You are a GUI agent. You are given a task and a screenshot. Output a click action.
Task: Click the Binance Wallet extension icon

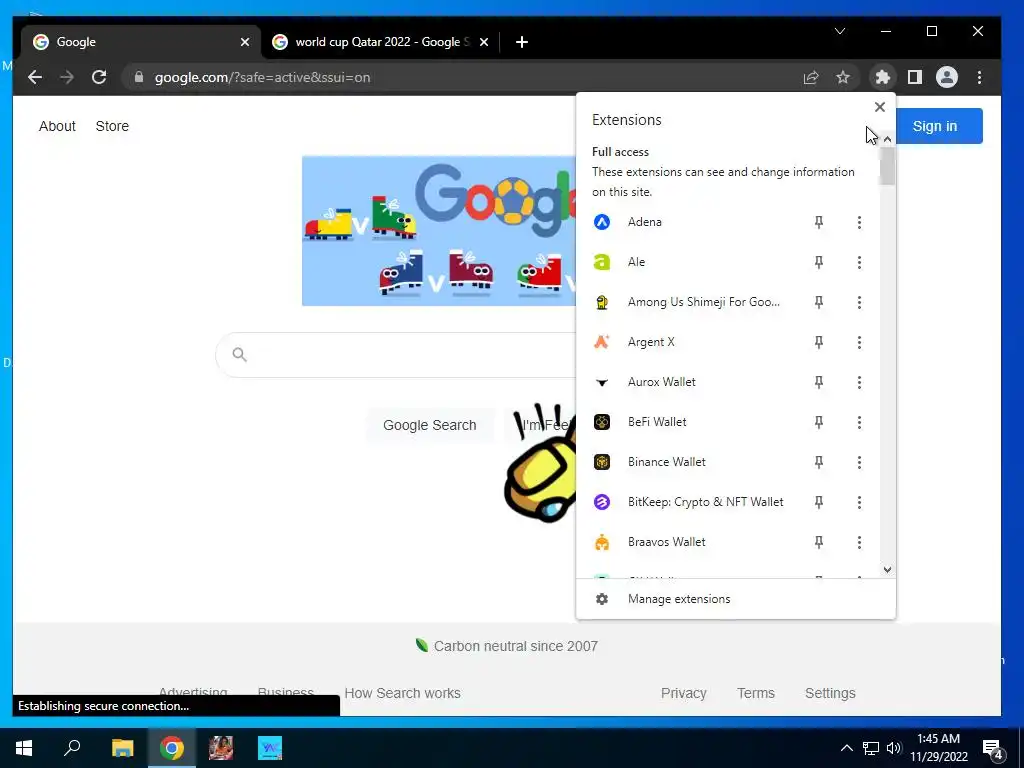point(601,462)
